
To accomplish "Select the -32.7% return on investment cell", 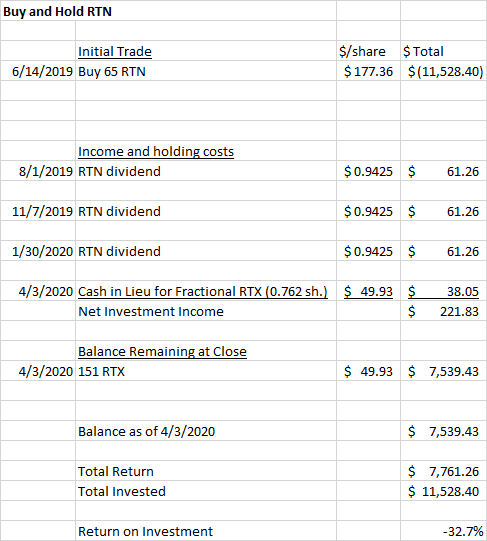I will tap(443, 531).
